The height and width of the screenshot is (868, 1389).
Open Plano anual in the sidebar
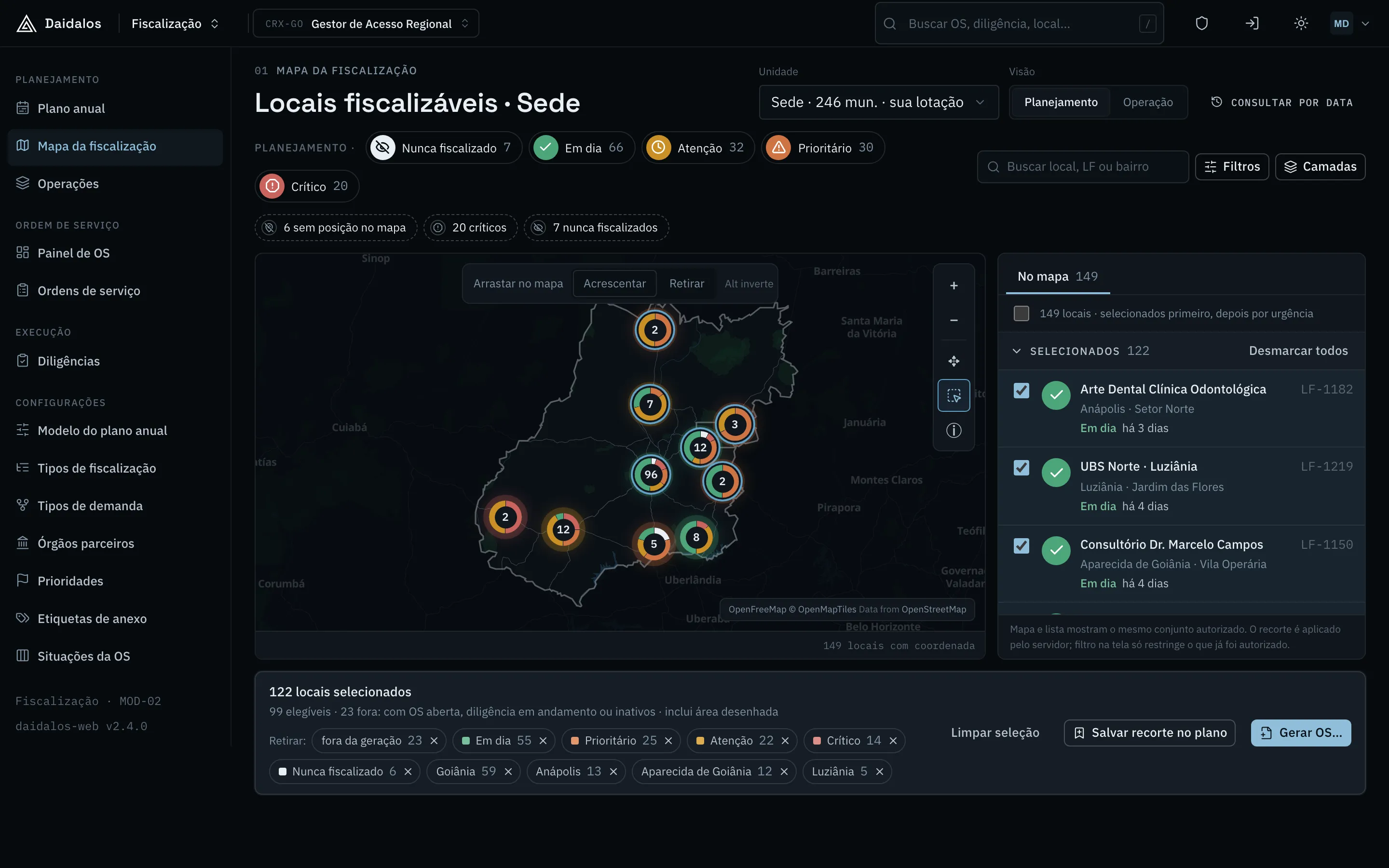click(115, 108)
